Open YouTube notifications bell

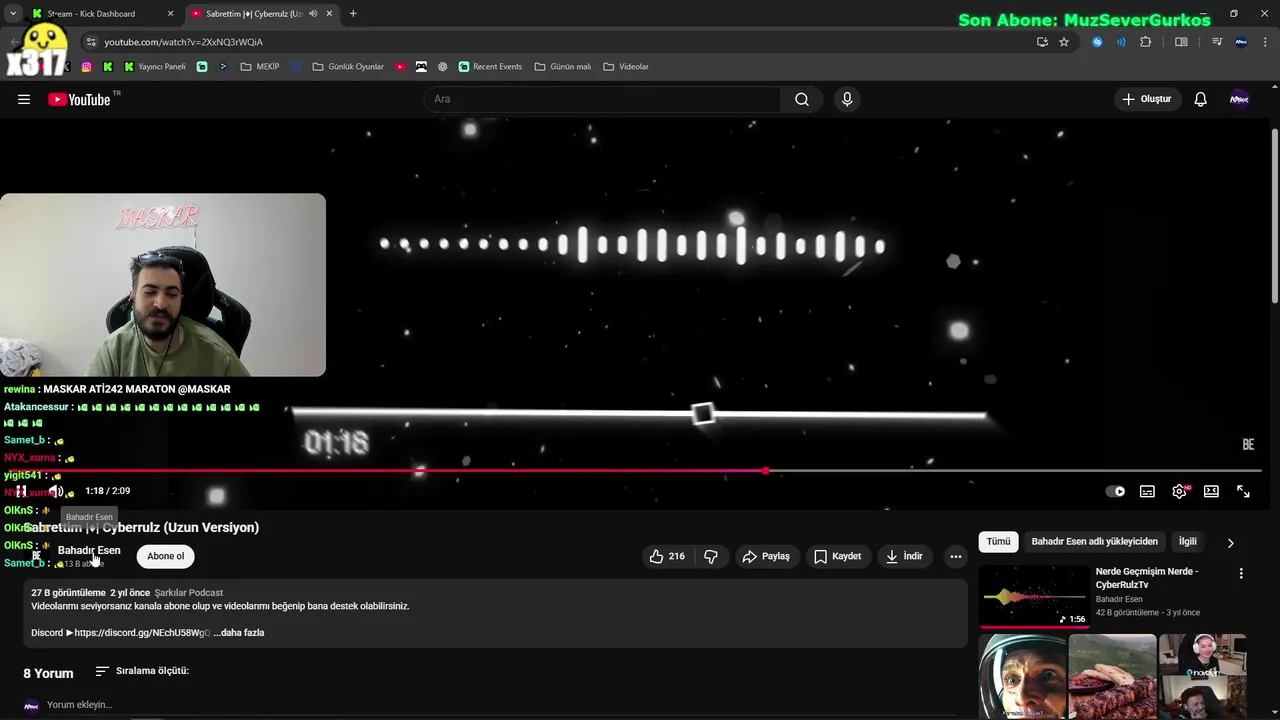click(x=1201, y=99)
